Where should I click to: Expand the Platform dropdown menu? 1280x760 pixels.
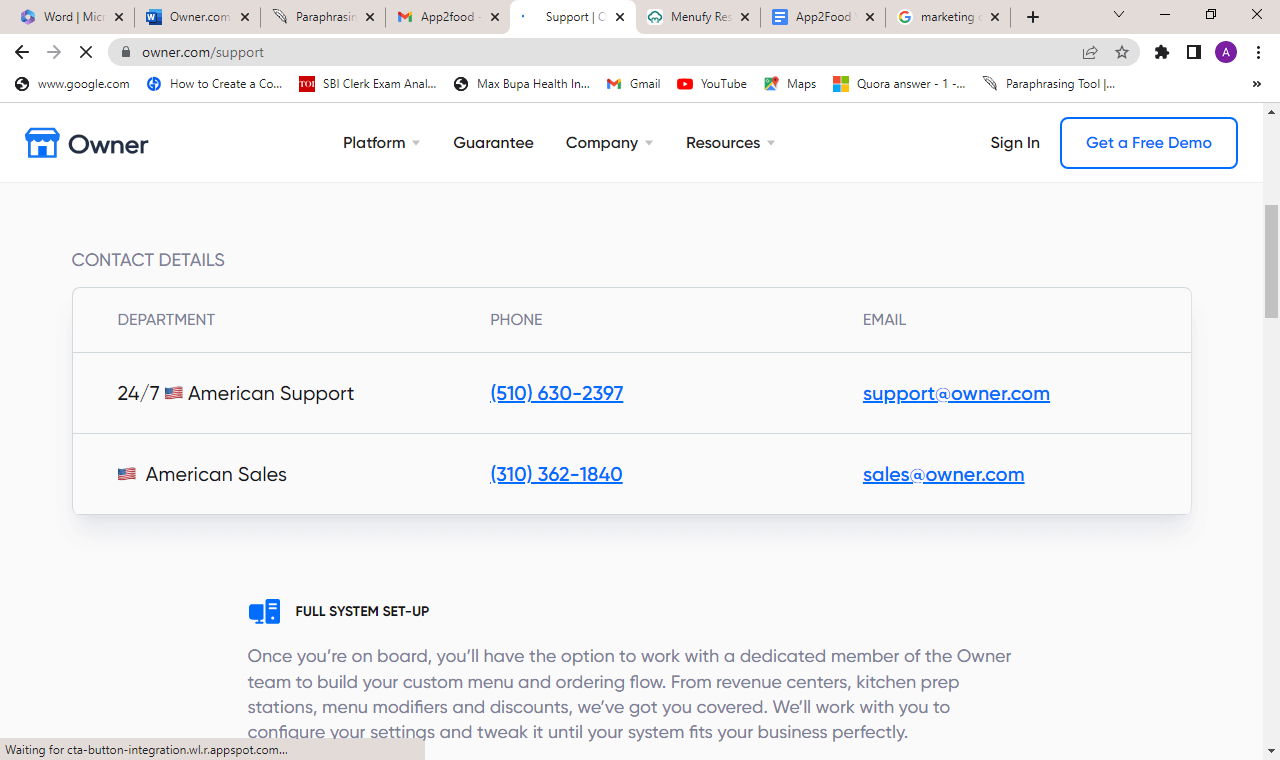(x=381, y=143)
